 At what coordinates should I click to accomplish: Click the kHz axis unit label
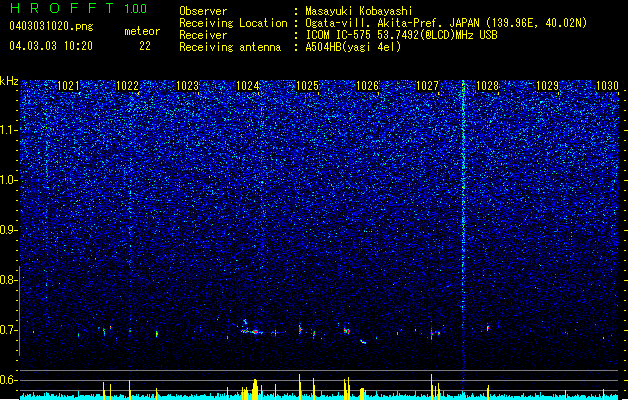click(9, 81)
